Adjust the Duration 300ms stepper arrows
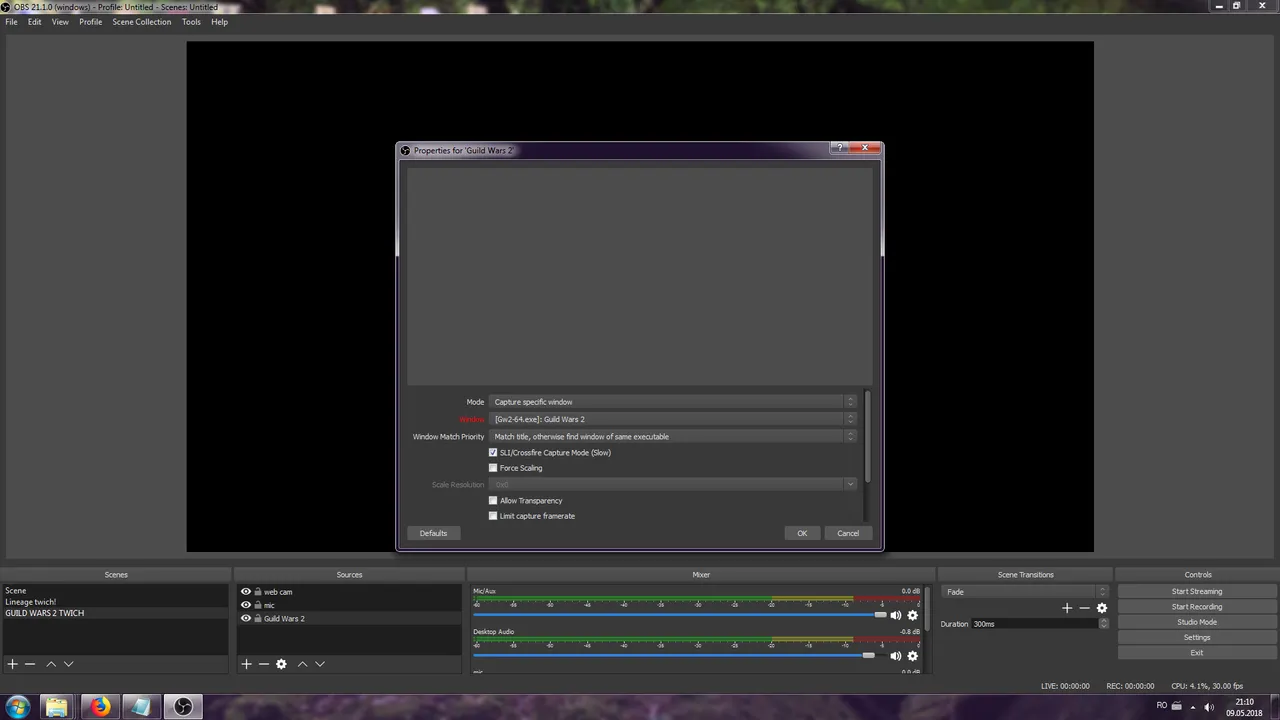The height and width of the screenshot is (720, 1280). click(x=1104, y=624)
